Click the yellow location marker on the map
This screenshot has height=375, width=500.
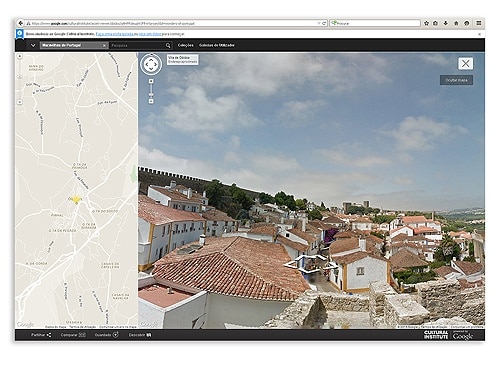(76, 199)
